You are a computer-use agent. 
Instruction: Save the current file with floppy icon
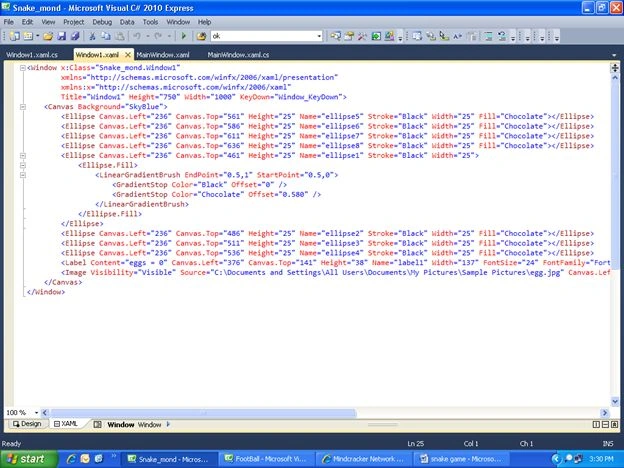pyautogui.click(x=61, y=36)
